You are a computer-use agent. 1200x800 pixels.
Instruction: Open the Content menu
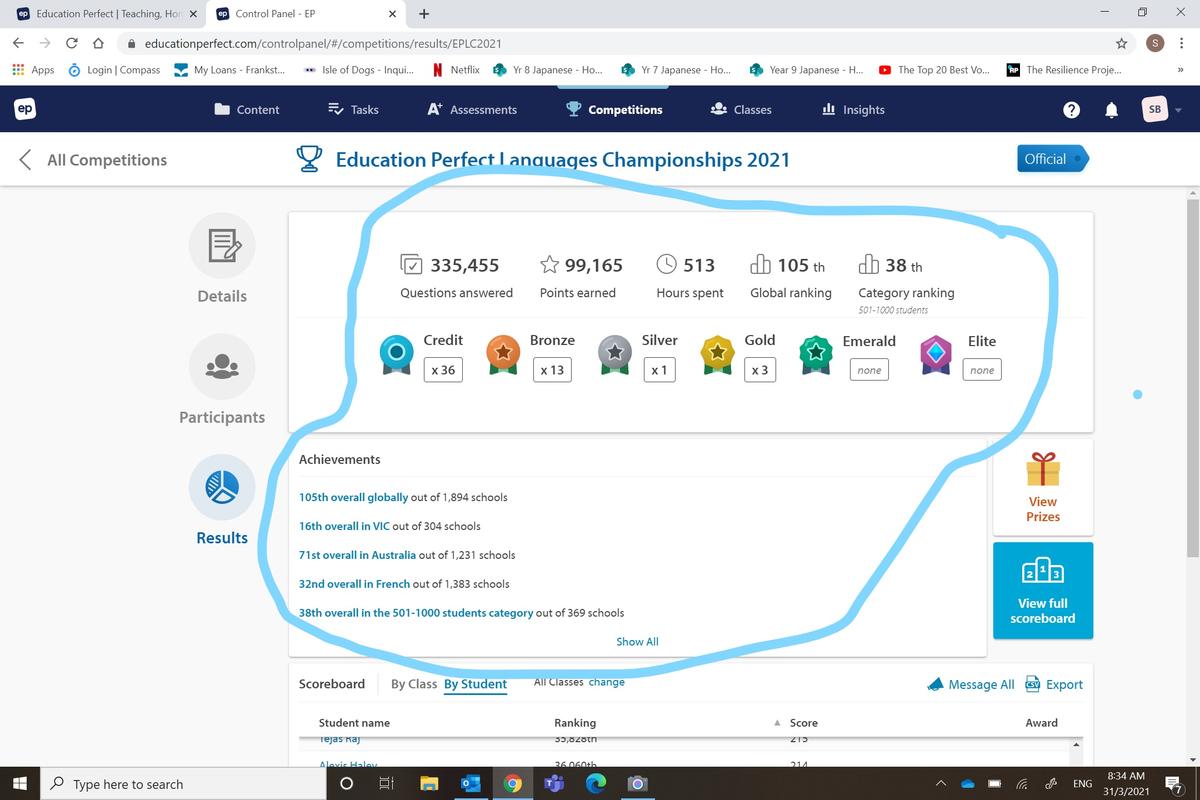[247, 110]
